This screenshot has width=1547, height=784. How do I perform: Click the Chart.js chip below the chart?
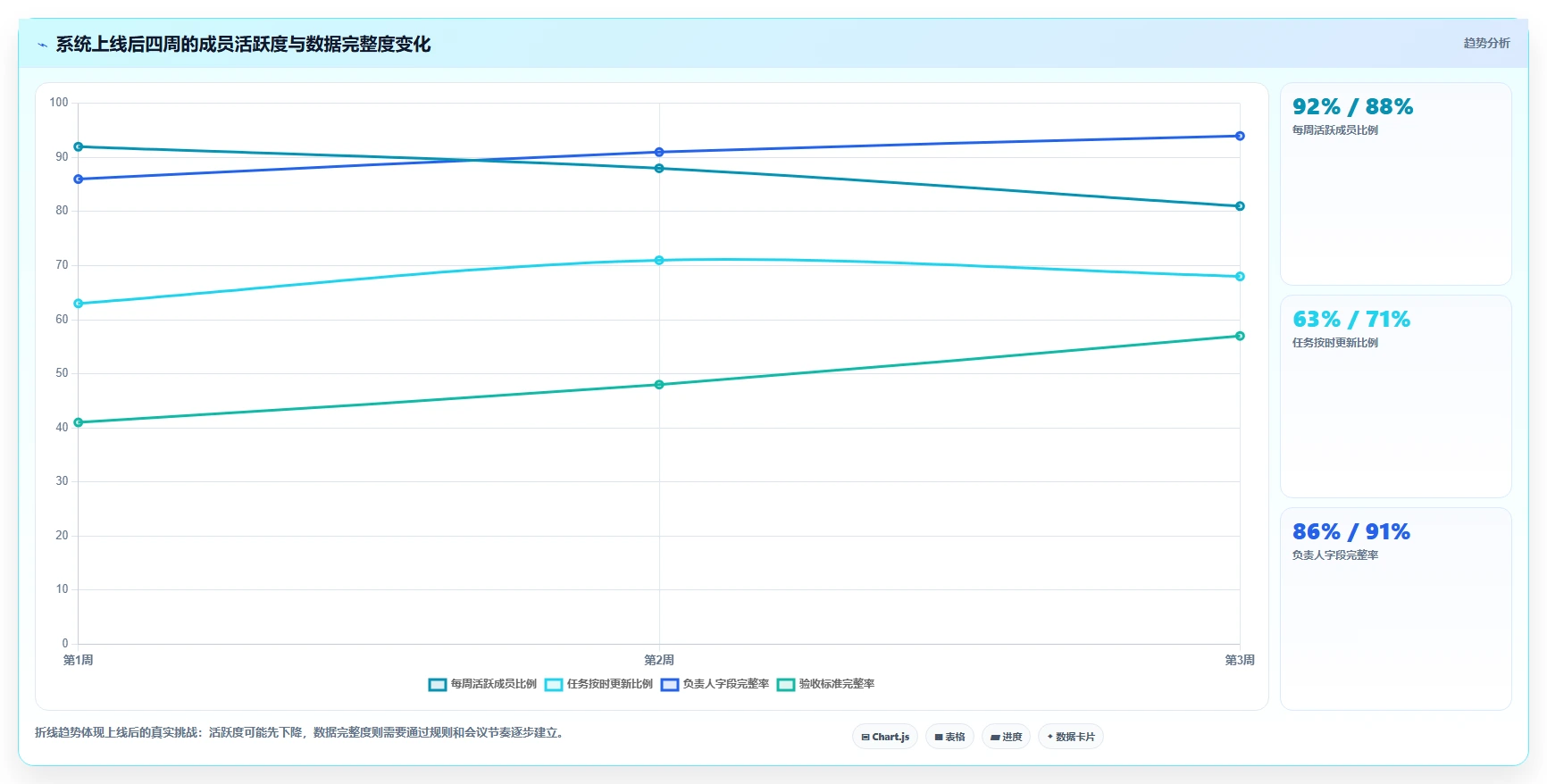pyautogui.click(x=885, y=737)
